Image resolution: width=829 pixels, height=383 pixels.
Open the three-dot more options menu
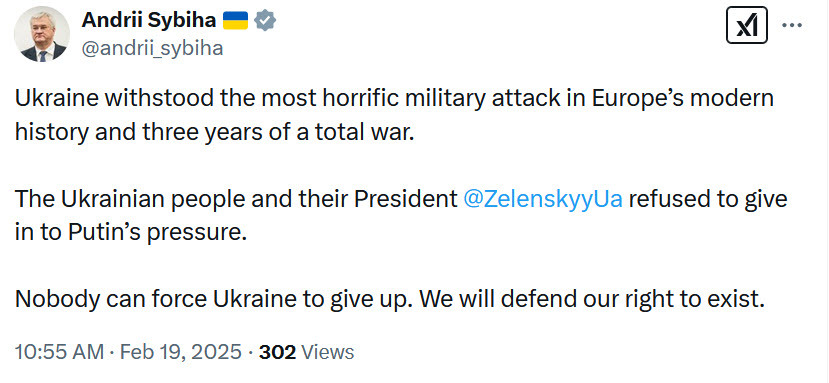pyautogui.click(x=793, y=25)
